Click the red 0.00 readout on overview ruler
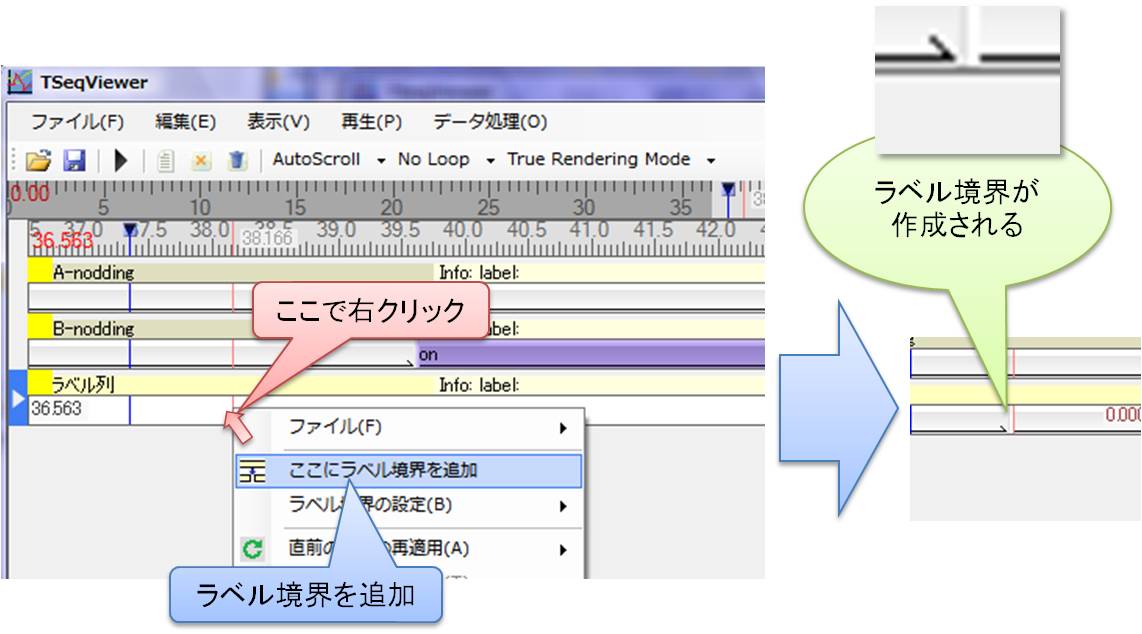The height and width of the screenshot is (634, 1142). click(29, 194)
